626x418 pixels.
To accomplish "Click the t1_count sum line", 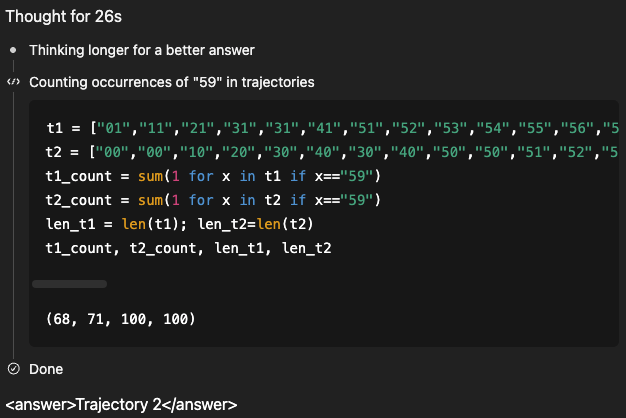I will click(x=213, y=176).
